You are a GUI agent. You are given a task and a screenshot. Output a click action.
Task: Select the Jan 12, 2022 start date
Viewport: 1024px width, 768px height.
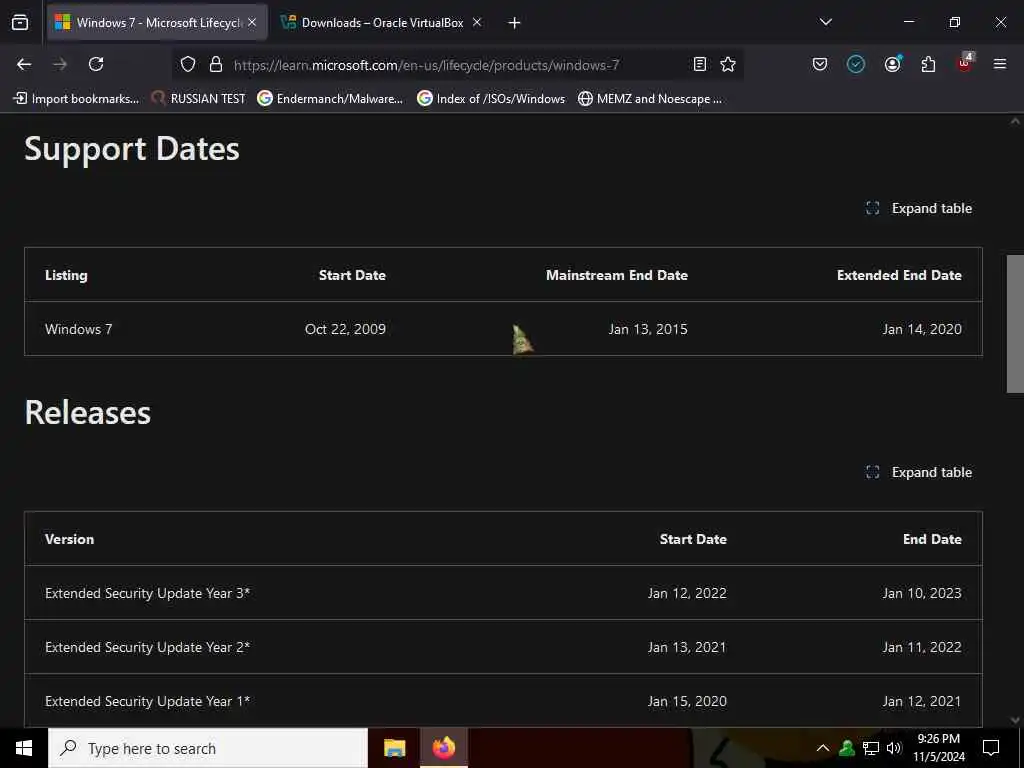pyautogui.click(x=687, y=593)
